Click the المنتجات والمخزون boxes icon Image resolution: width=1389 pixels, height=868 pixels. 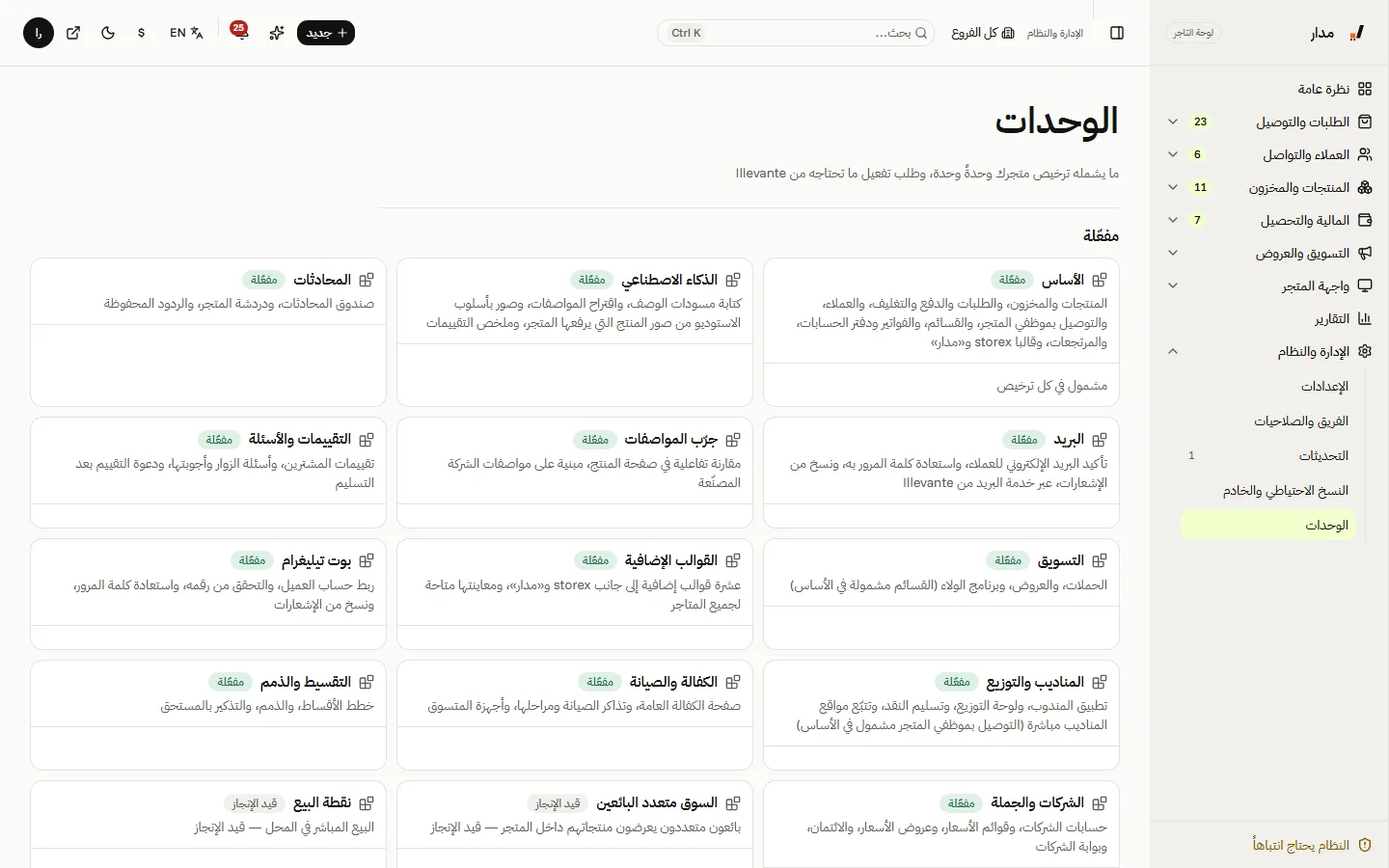(1365, 187)
